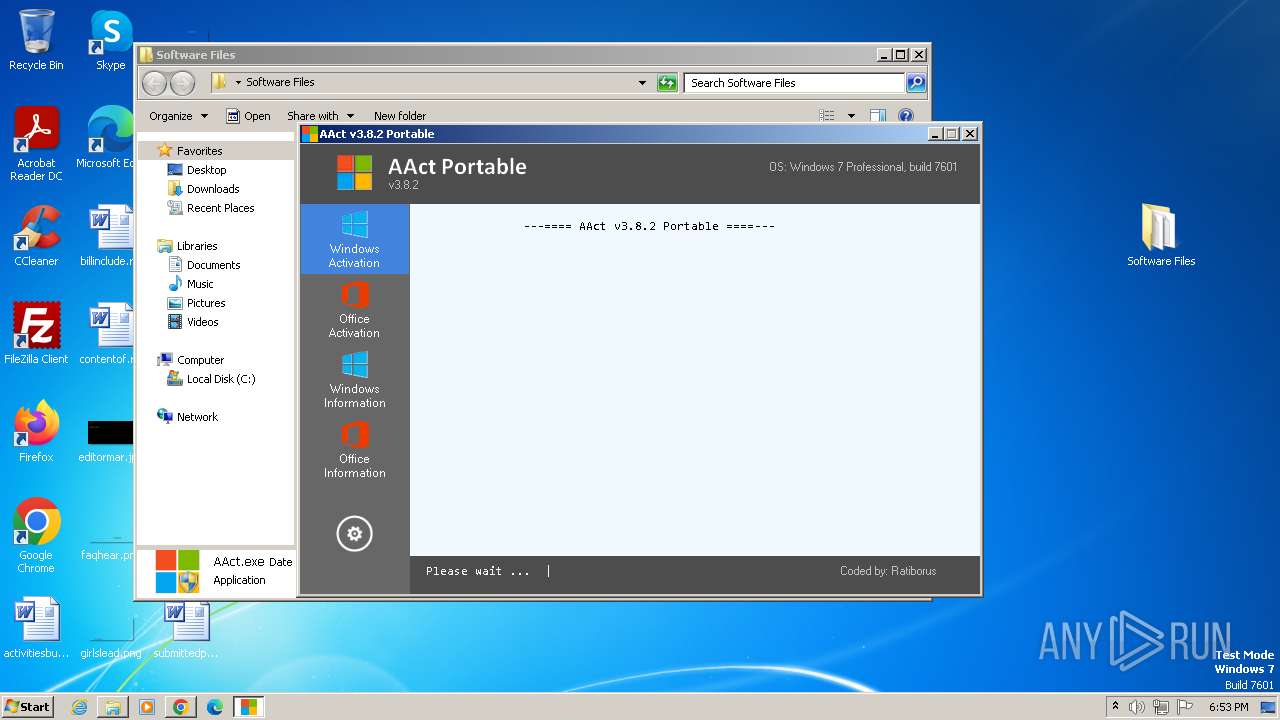Go forward in Explorer window

[182, 83]
